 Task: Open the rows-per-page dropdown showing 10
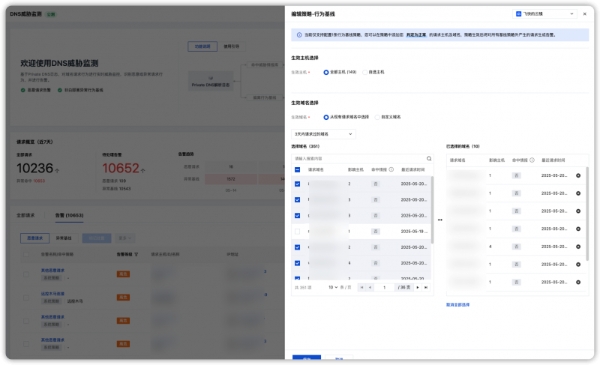(333, 287)
